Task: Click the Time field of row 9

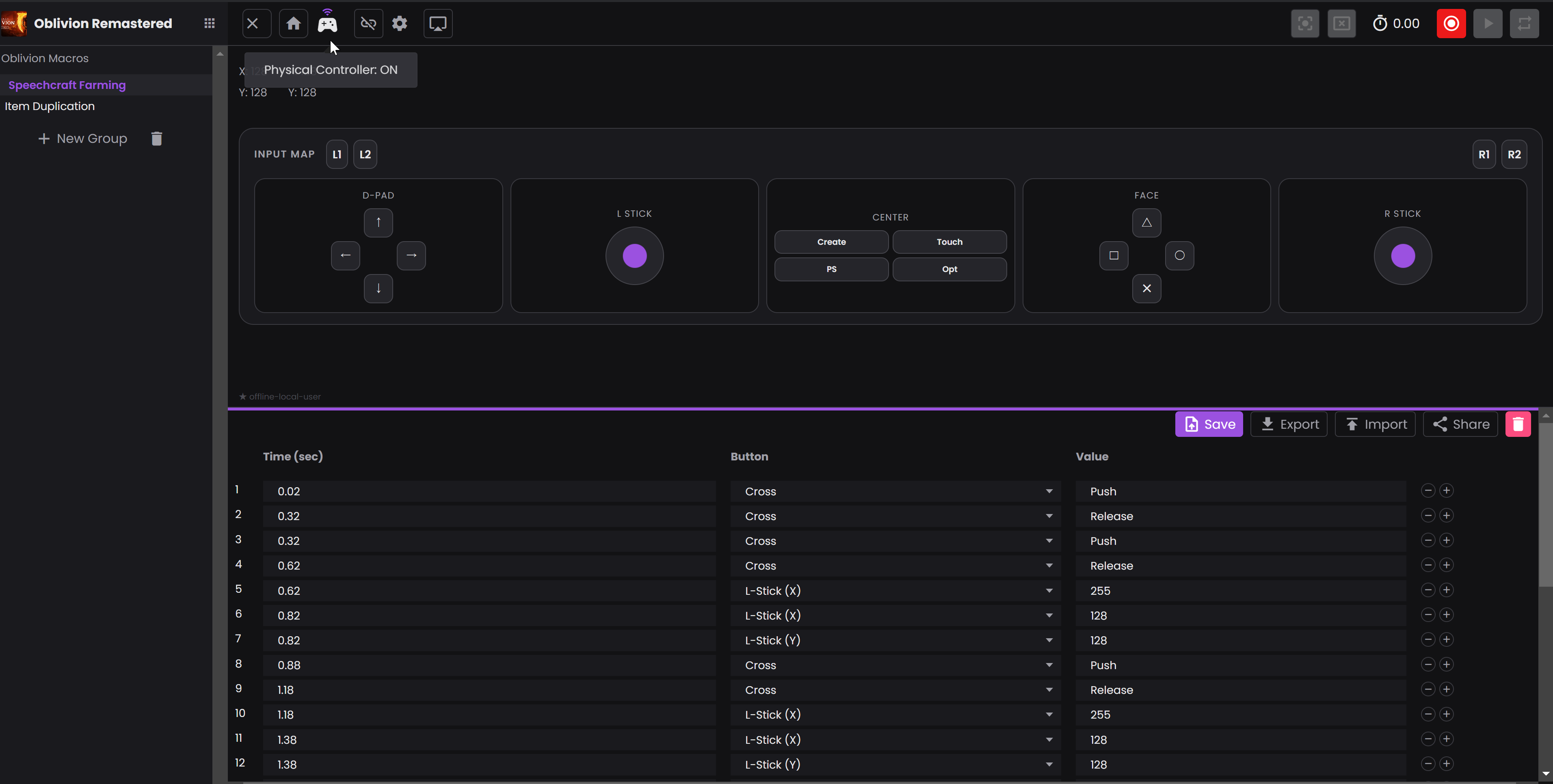Action: [x=489, y=690]
